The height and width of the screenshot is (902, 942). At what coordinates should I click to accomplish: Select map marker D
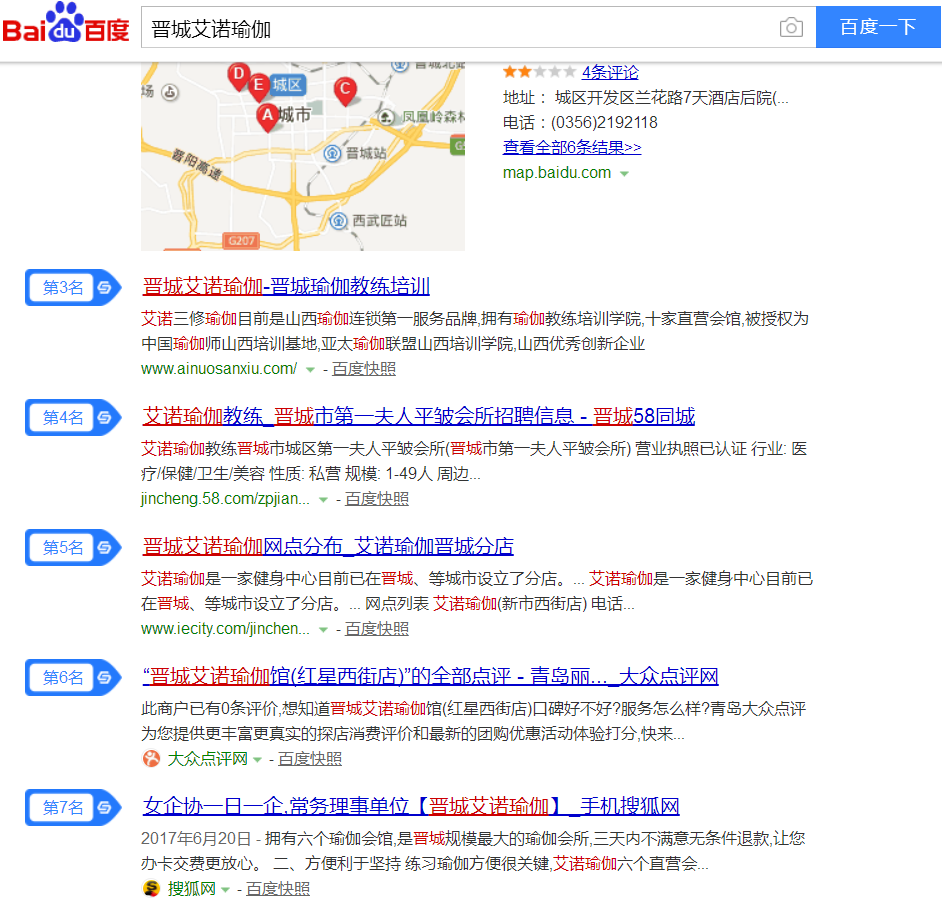[239, 76]
